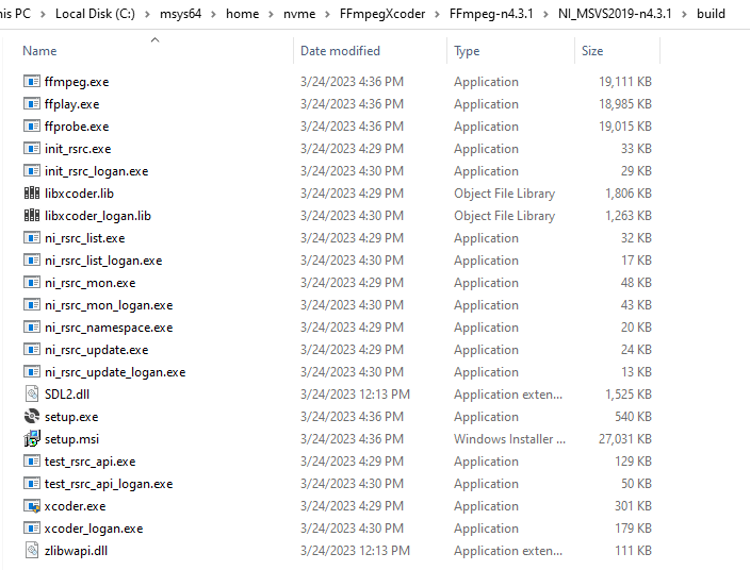Navigate to FFmpegXcoder folder in breadcrumb
This screenshot has width=750, height=570.
tap(382, 13)
